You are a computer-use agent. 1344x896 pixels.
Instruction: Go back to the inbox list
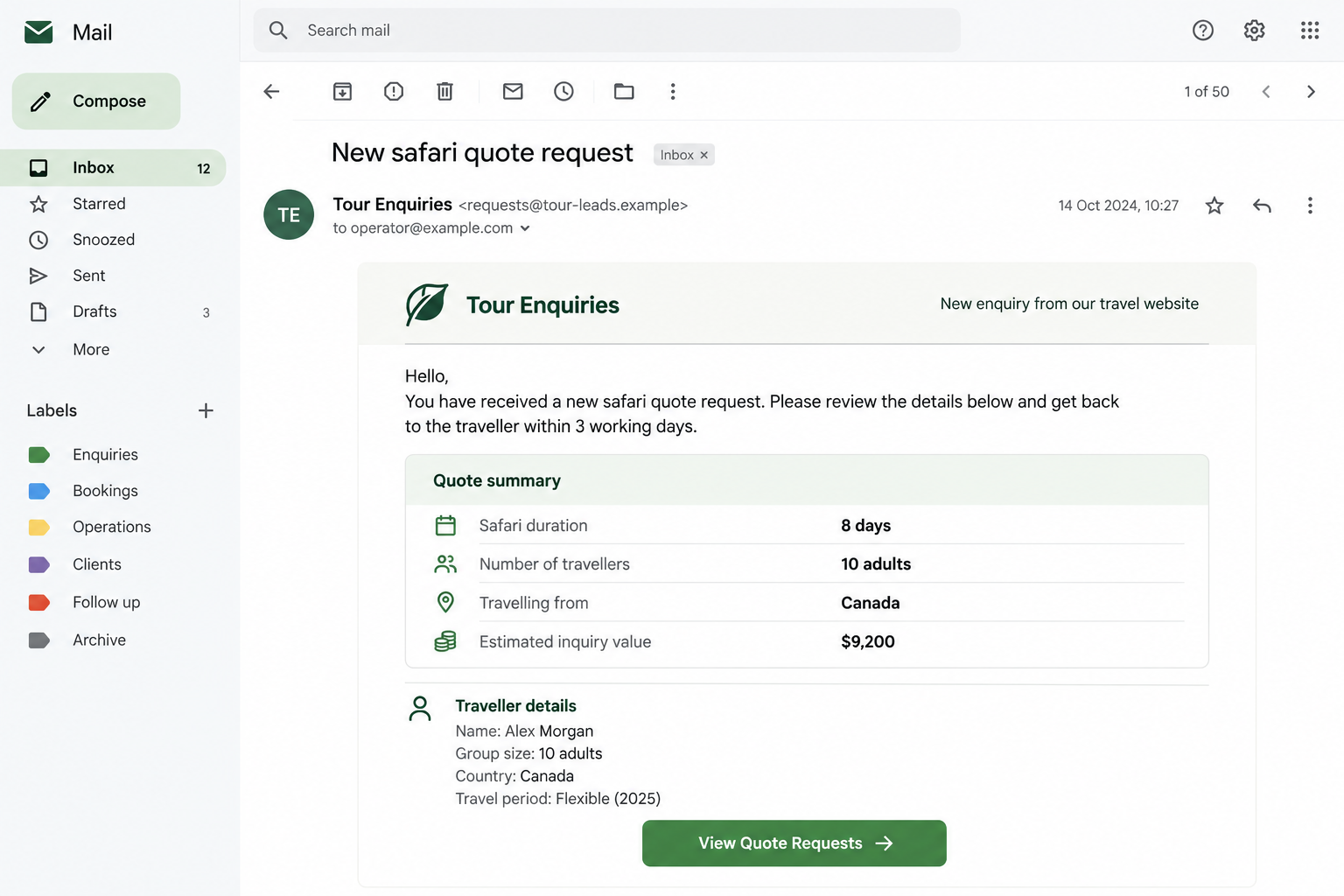coord(271,91)
